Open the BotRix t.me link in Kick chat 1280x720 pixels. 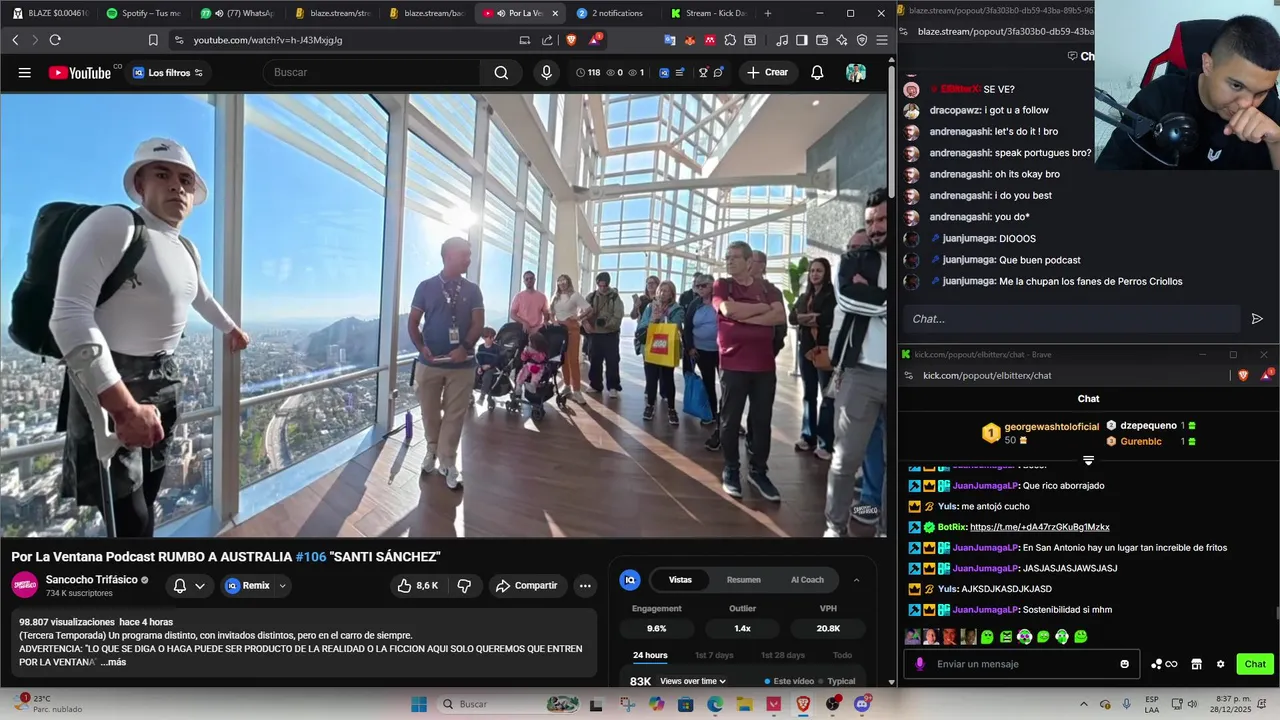click(x=1039, y=527)
